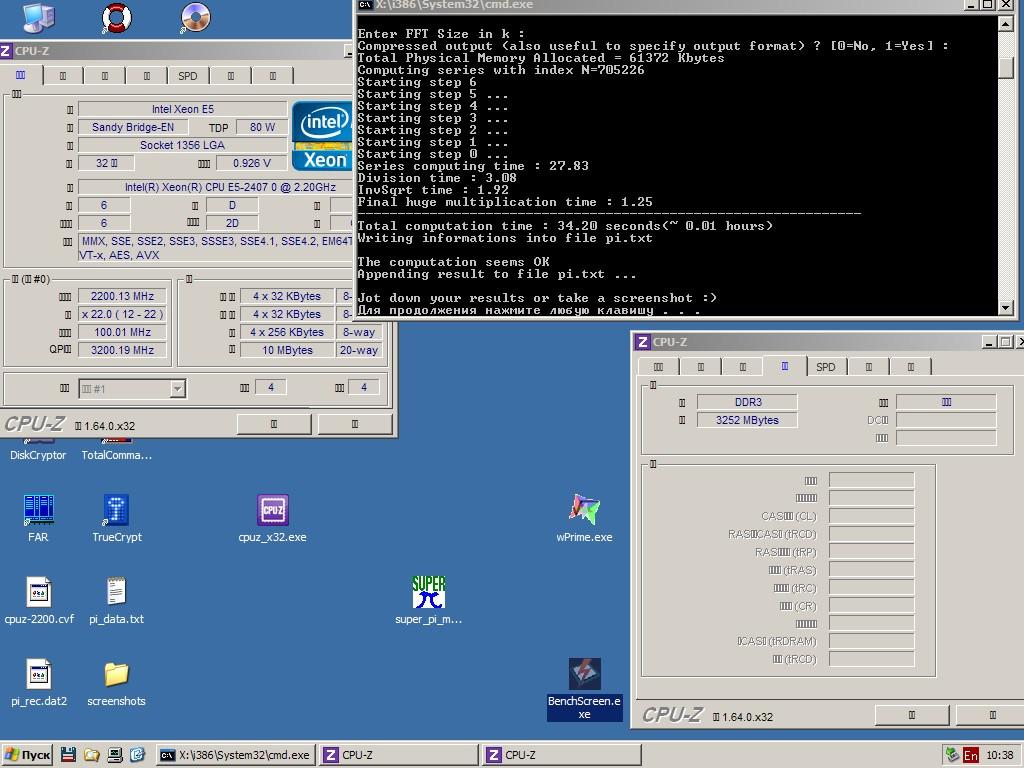Click save diskette quick launch icon

click(68, 754)
